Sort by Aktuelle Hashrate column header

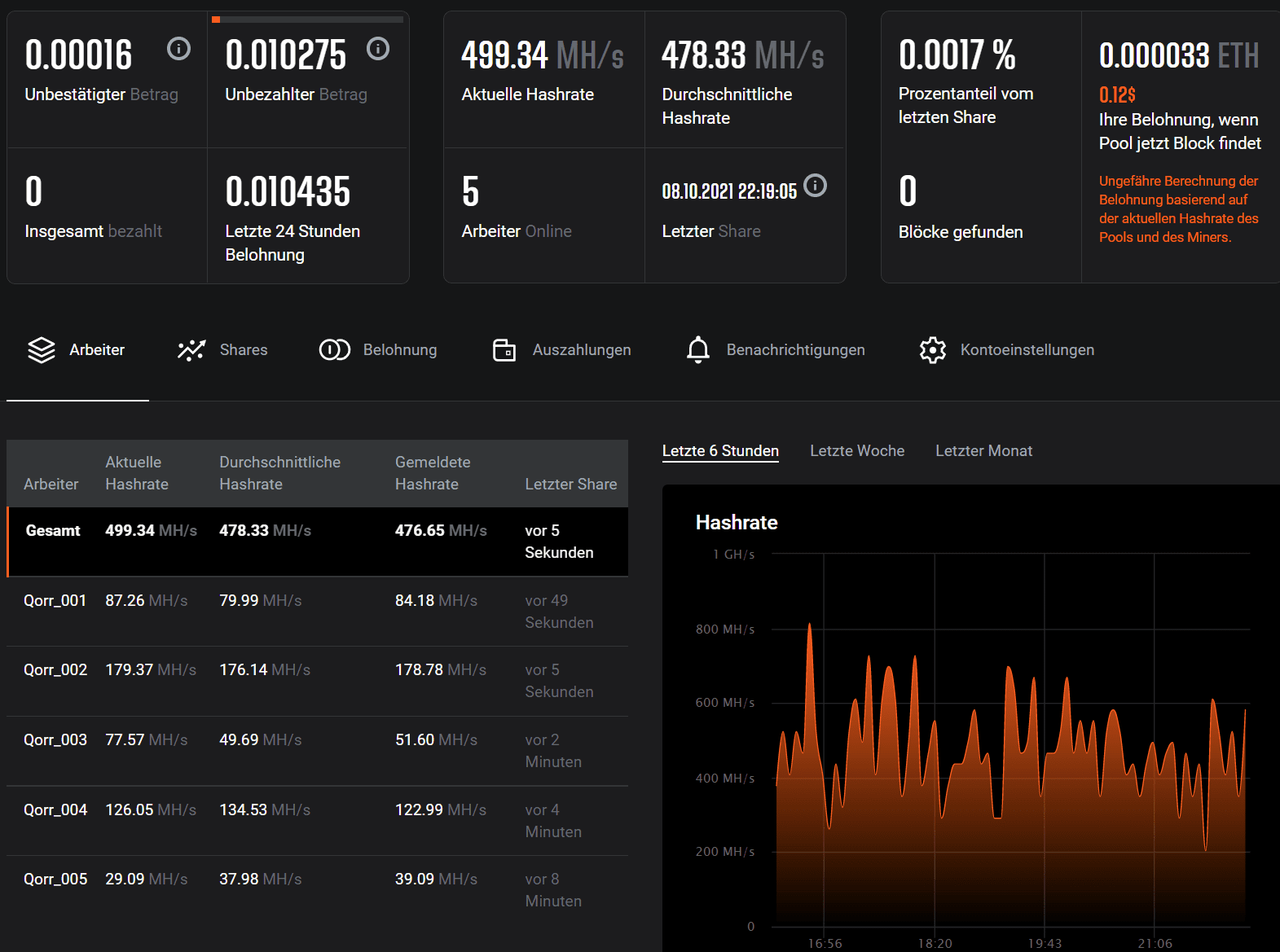click(x=137, y=473)
